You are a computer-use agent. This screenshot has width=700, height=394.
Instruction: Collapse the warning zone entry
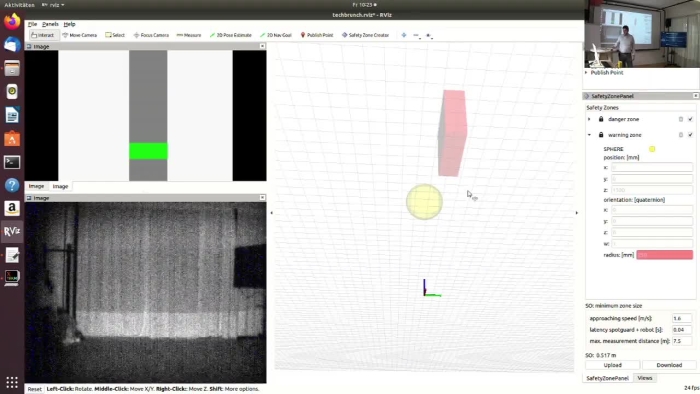(x=589, y=135)
